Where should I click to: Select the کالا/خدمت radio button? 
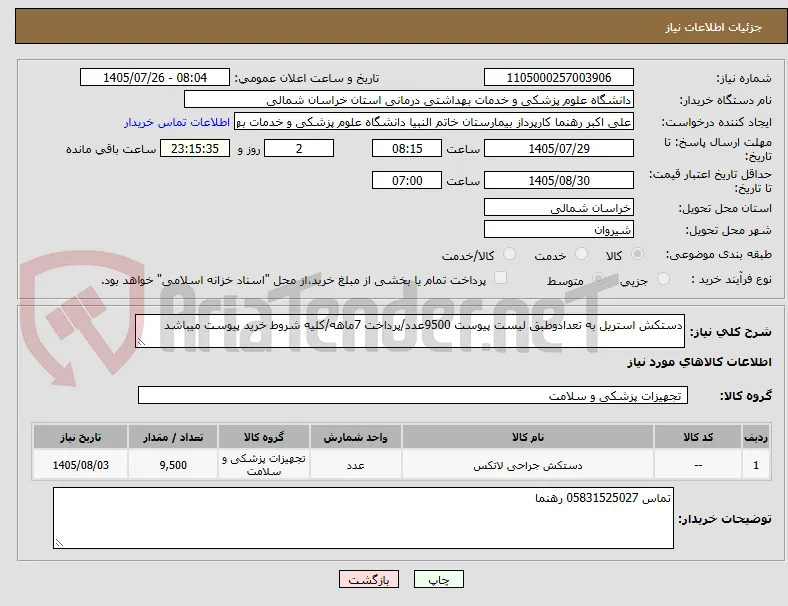510,254
